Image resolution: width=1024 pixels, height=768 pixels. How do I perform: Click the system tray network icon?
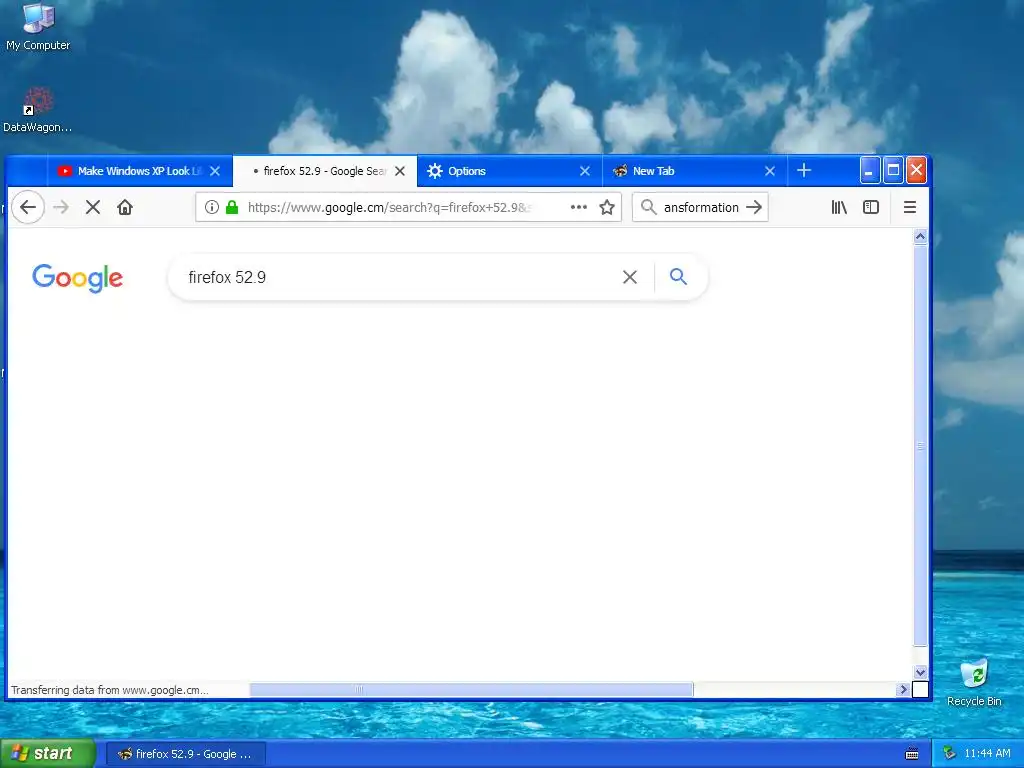point(949,753)
